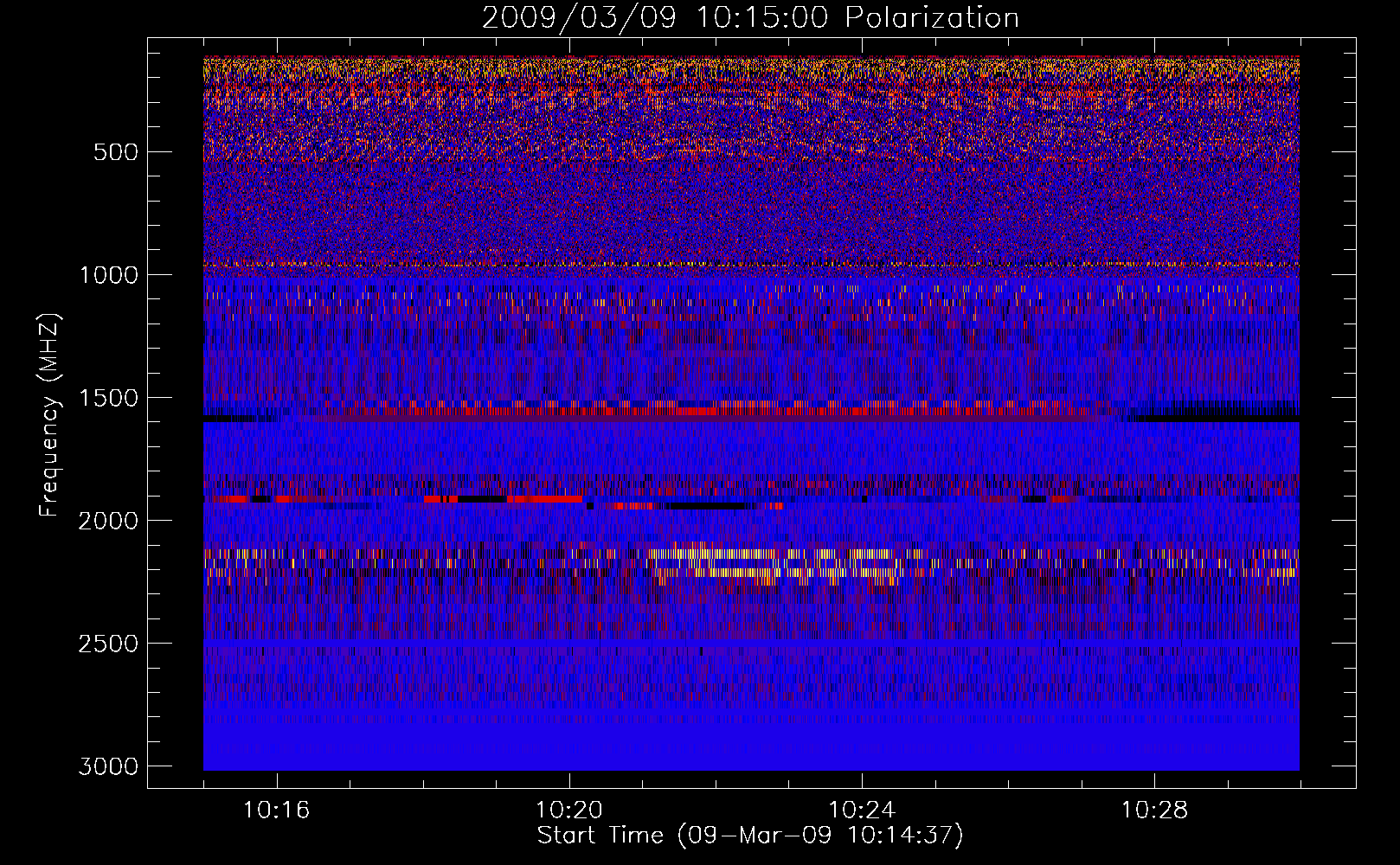Click the 2000 frequency tick label
The height and width of the screenshot is (865, 1400).
pos(109,521)
